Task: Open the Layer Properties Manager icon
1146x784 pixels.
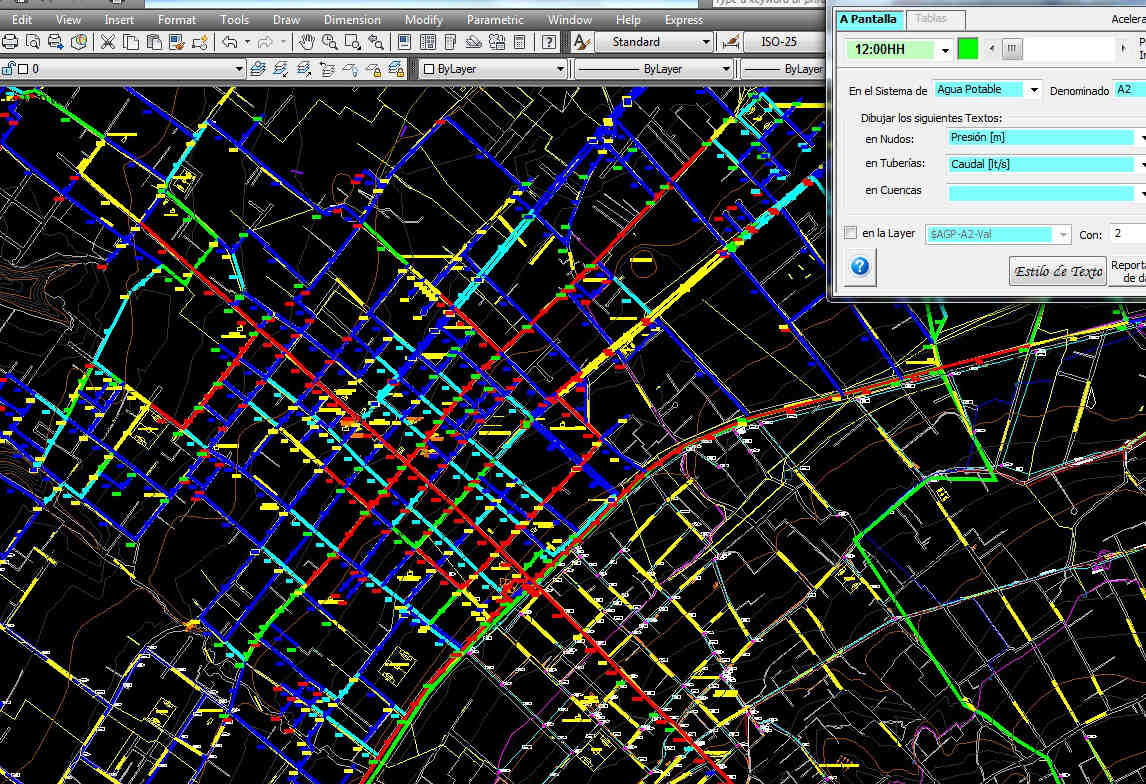Action: [257, 69]
